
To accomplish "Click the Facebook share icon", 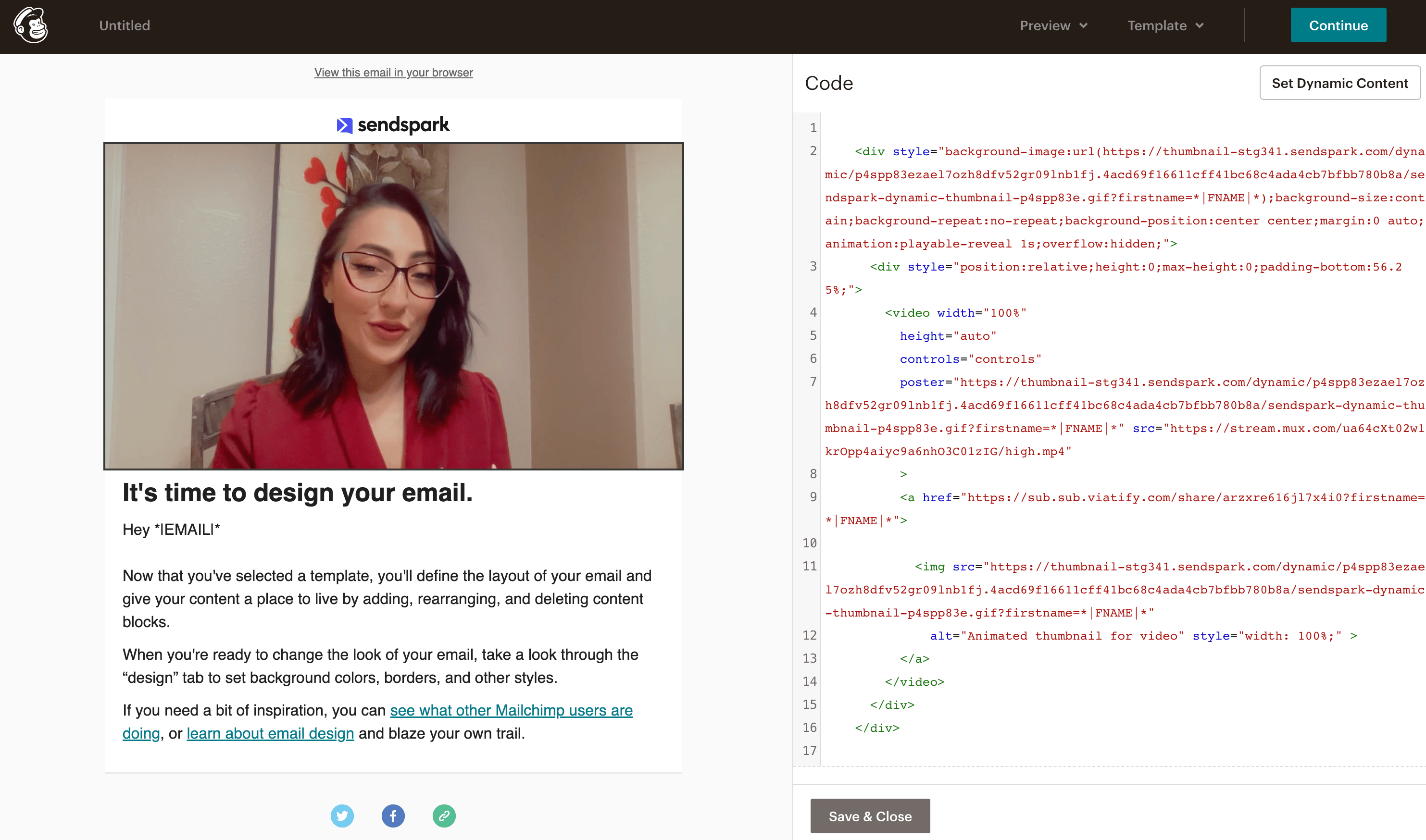I will [x=393, y=815].
